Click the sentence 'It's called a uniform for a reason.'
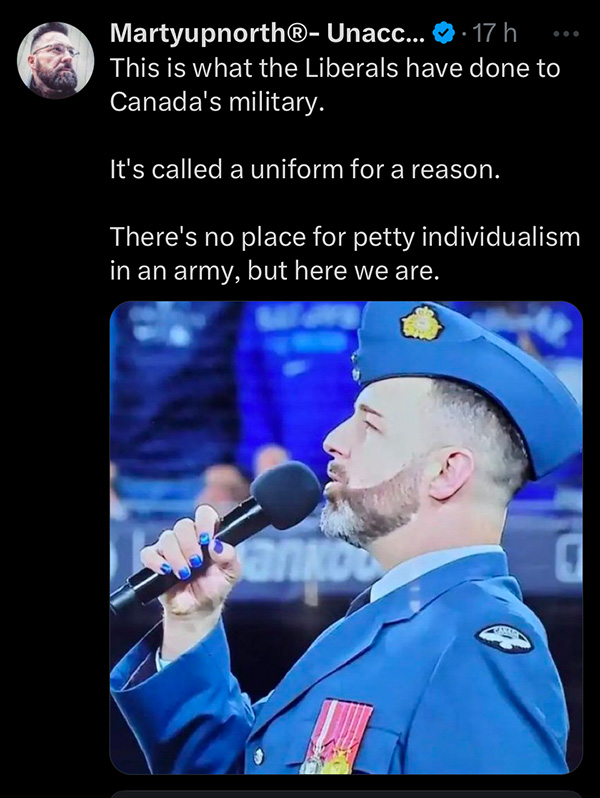Image resolution: width=600 pixels, height=798 pixels. click(x=305, y=169)
